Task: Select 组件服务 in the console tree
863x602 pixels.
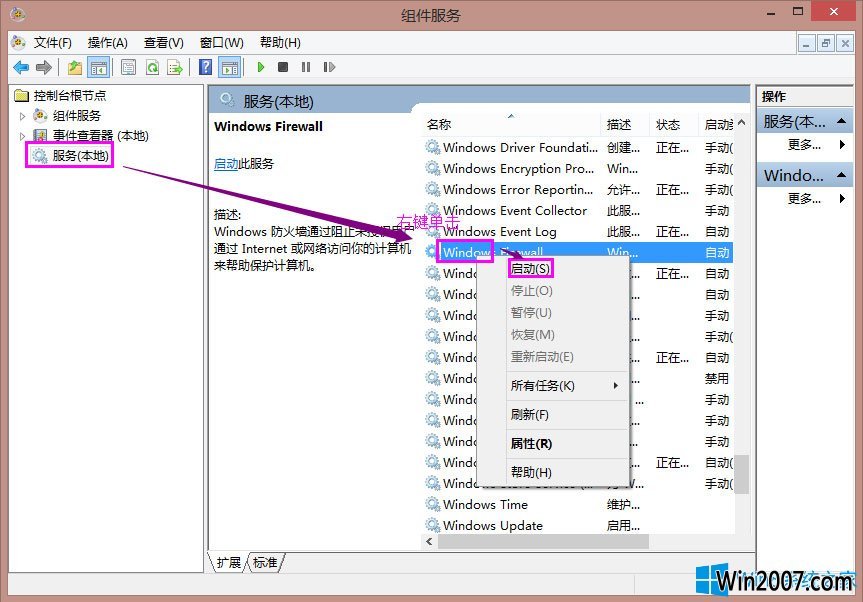Action: pyautogui.click(x=77, y=116)
